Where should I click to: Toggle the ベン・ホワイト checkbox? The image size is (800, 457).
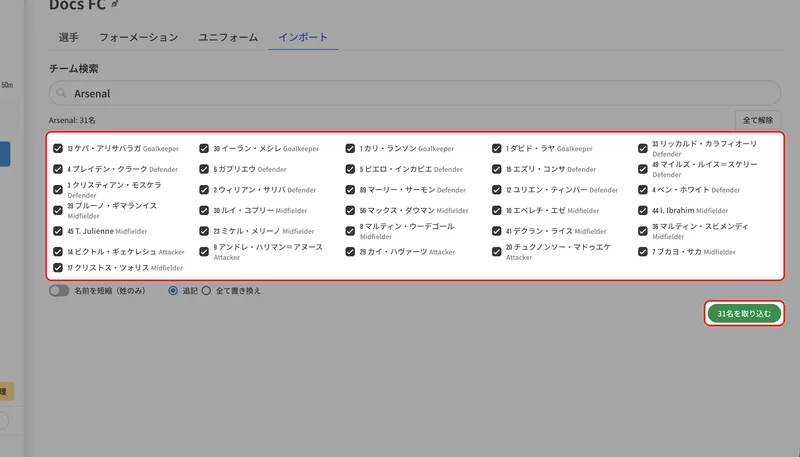(643, 190)
